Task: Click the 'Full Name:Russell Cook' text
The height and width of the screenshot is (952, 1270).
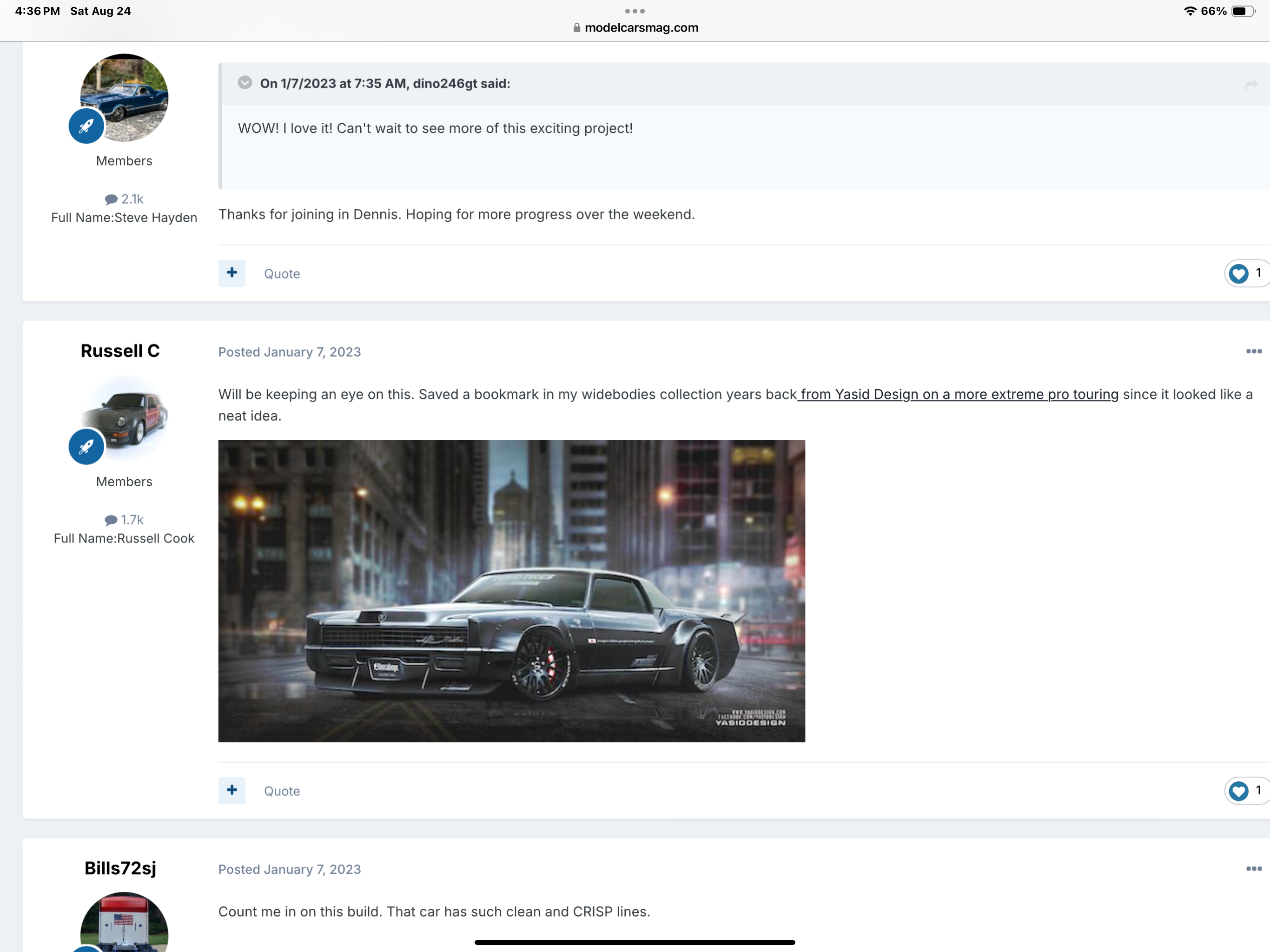Action: [124, 539]
